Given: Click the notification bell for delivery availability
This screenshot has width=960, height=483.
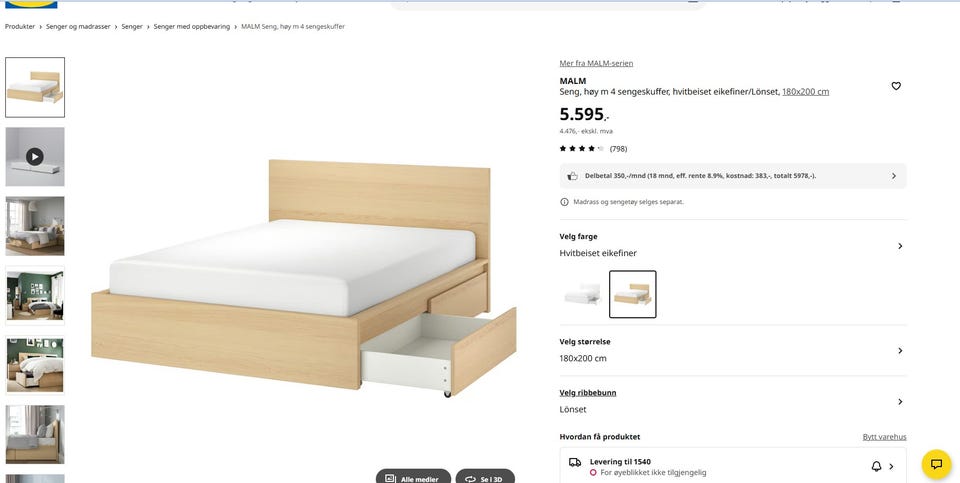Looking at the screenshot, I should 876,466.
